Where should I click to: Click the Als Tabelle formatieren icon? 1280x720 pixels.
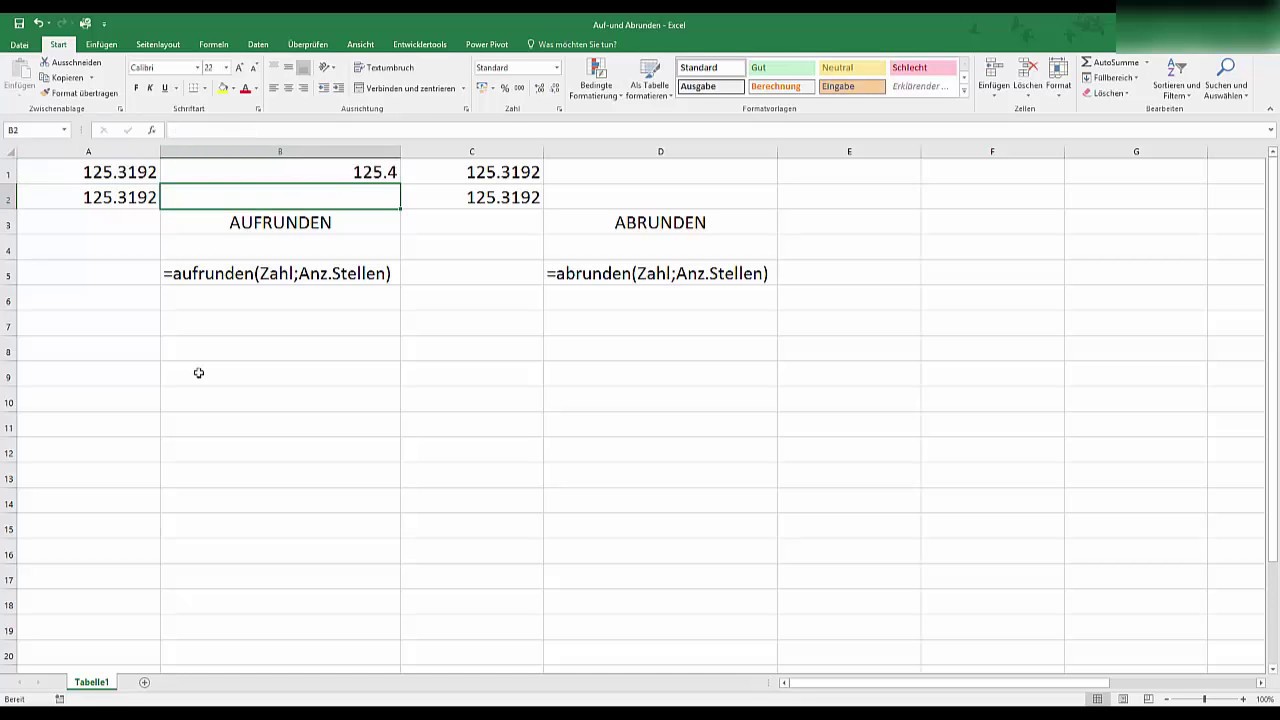[x=650, y=68]
